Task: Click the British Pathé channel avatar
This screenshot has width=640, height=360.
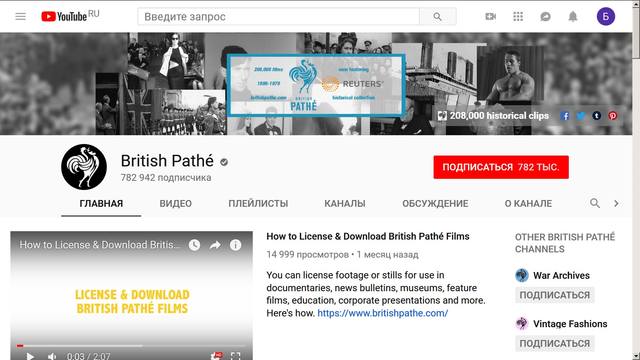Action: (84, 167)
